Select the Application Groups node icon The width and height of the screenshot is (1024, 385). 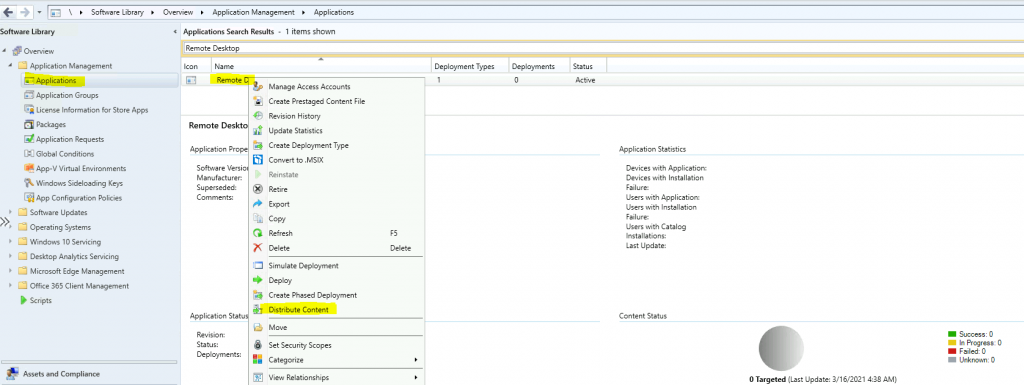29,95
